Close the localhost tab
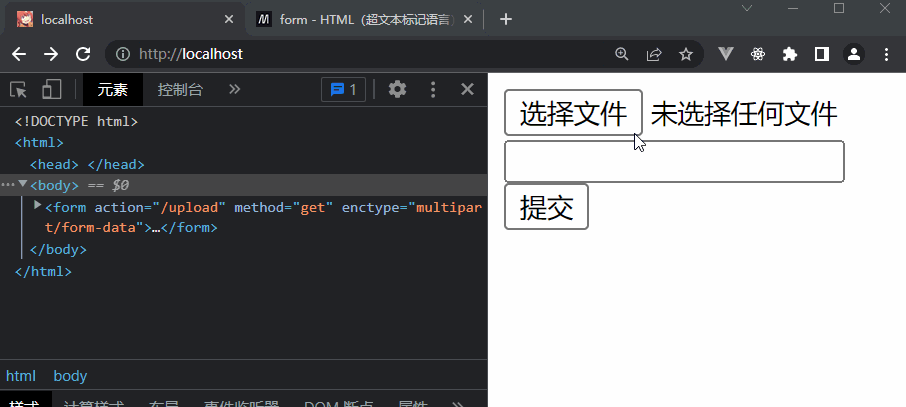The width and height of the screenshot is (906, 407). 229,19
